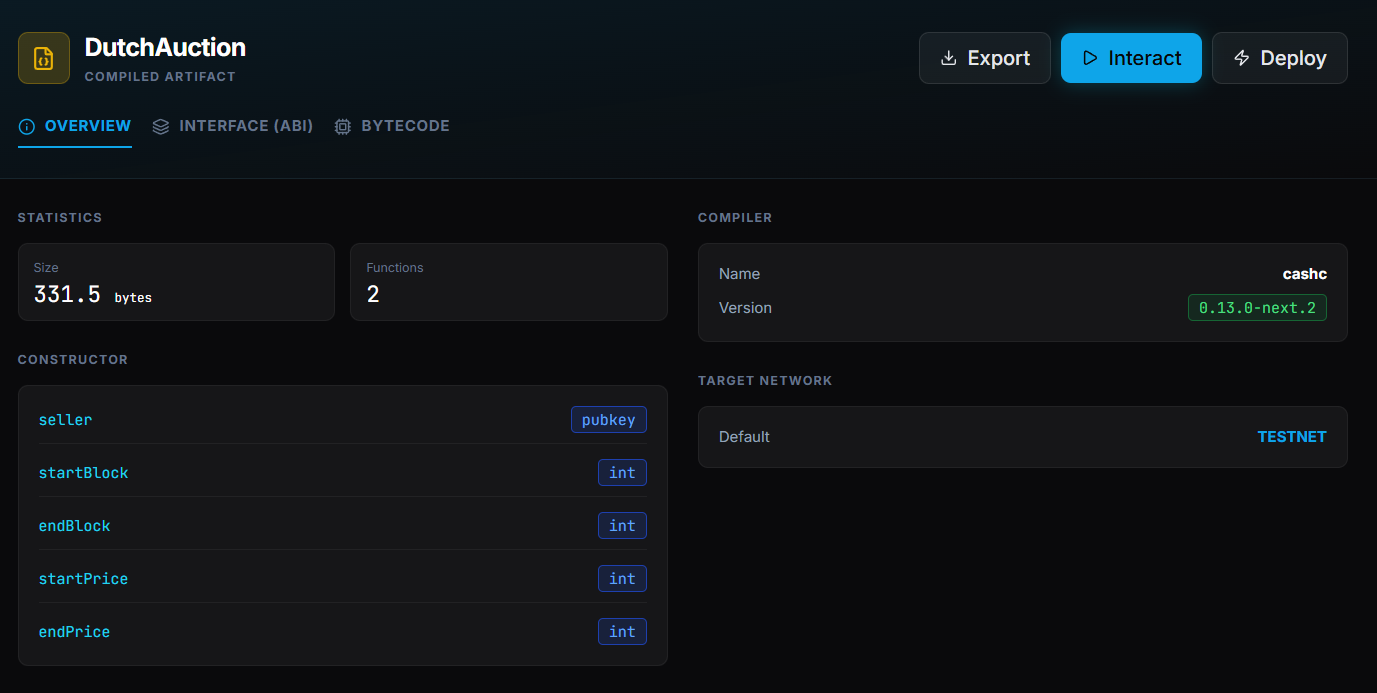Screen dimensions: 1377x693
Task: Click the blue Interact button
Action: (x=1130, y=58)
